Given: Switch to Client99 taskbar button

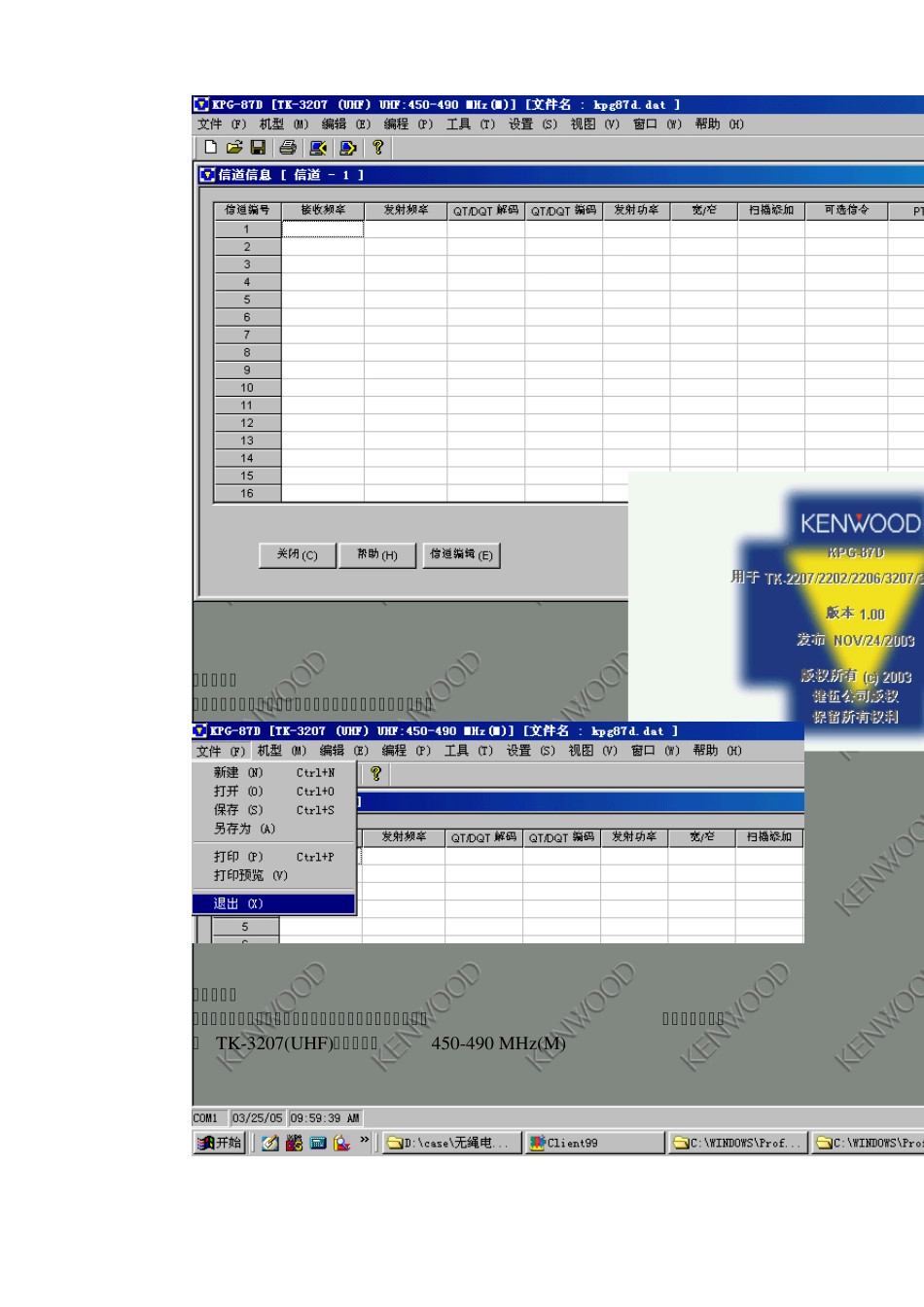Looking at the screenshot, I should 595,1143.
